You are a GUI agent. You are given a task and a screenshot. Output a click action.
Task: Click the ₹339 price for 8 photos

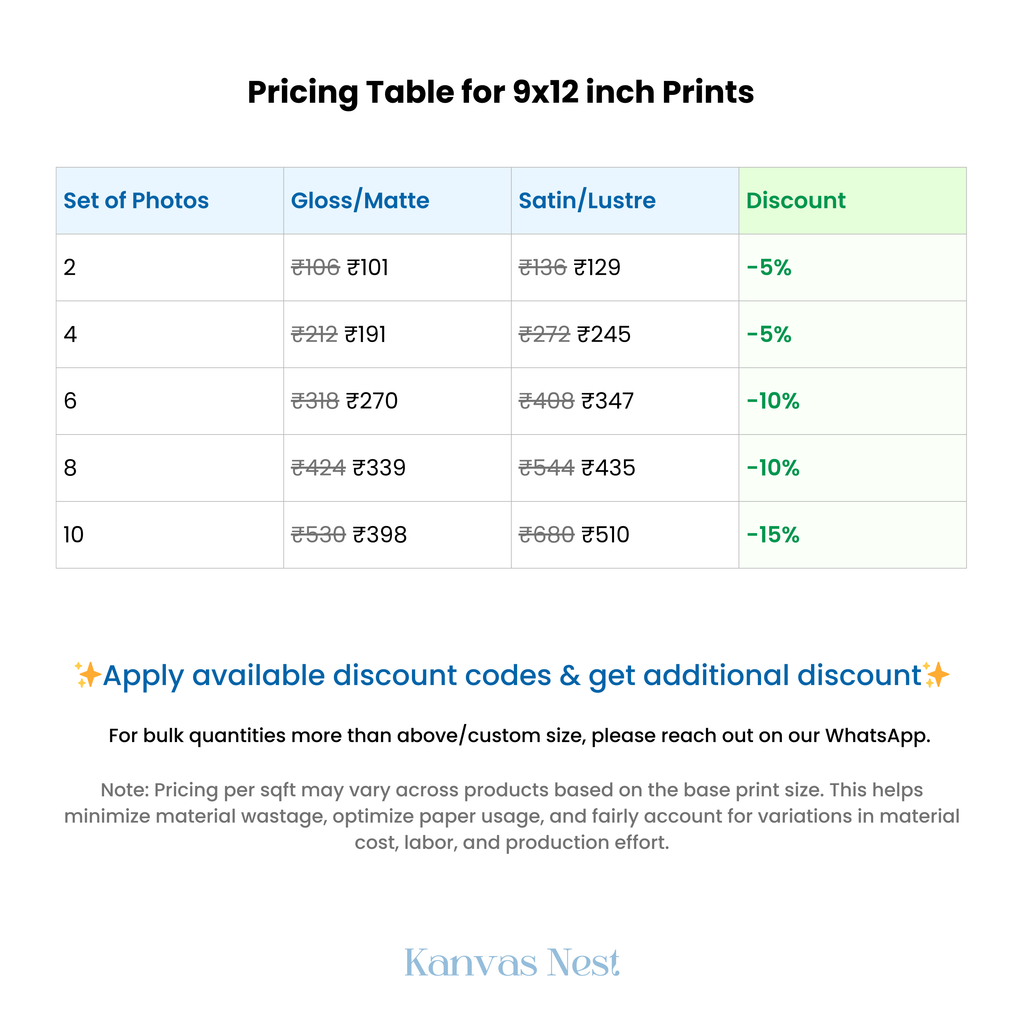(379, 468)
